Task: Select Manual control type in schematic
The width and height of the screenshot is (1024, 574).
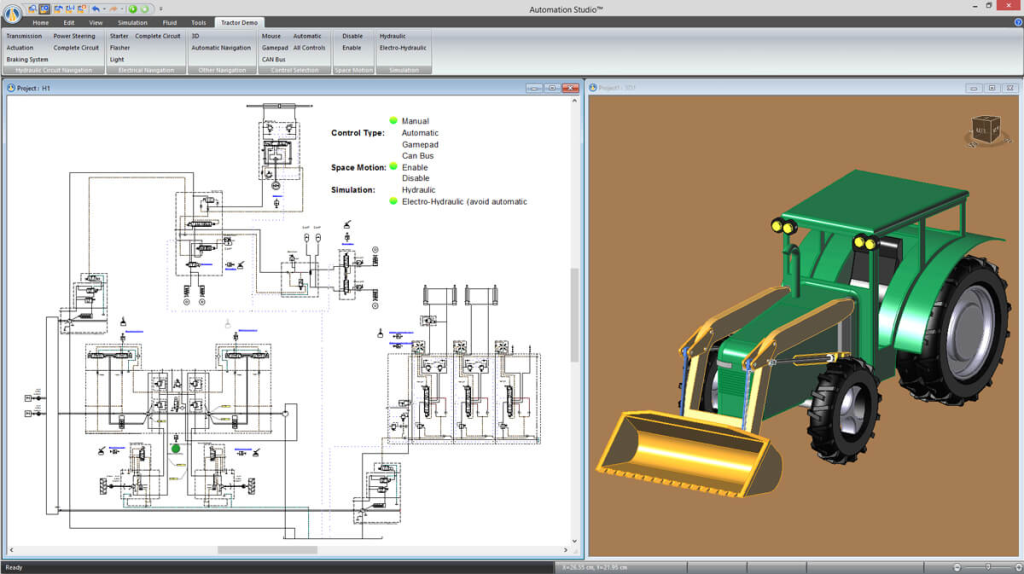Action: [415, 121]
